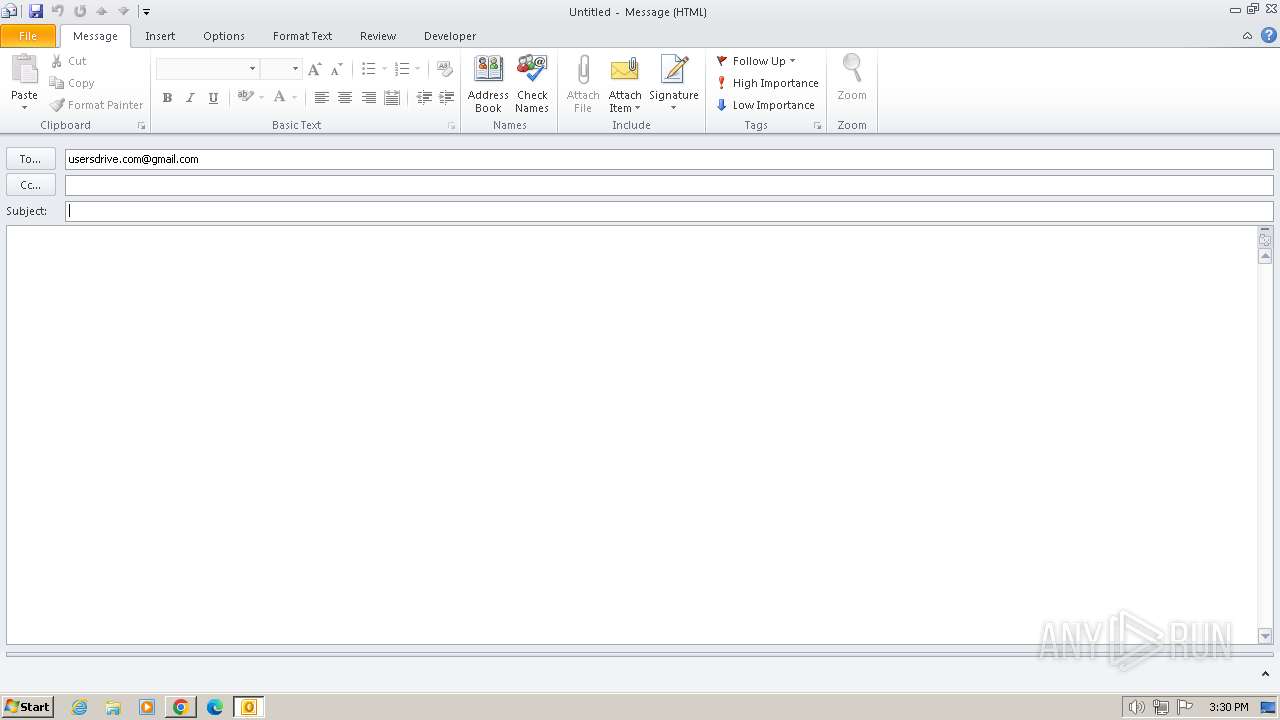Toggle Align Text Right
Image resolution: width=1280 pixels, height=720 pixels.
[x=368, y=98]
